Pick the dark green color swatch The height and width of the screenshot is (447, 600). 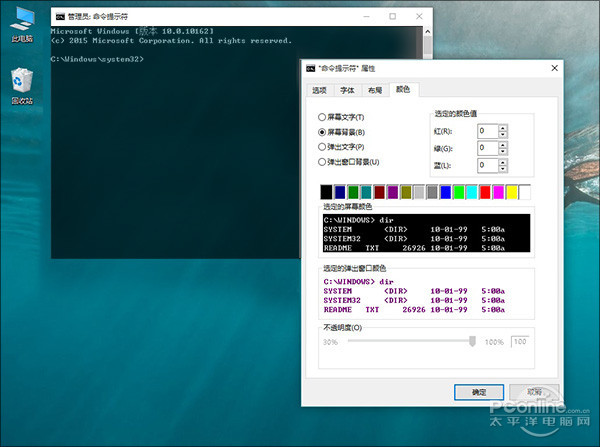(353, 192)
